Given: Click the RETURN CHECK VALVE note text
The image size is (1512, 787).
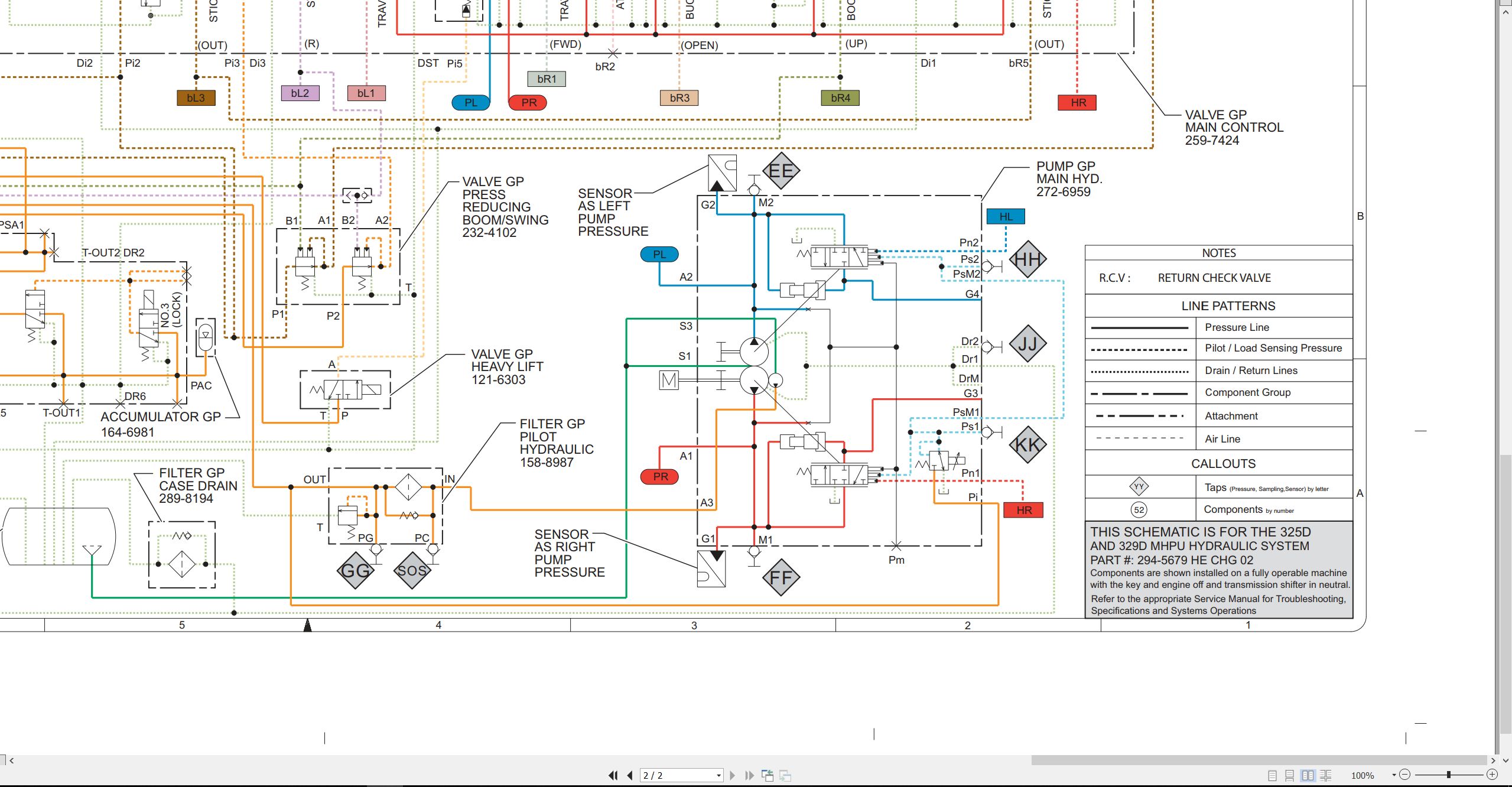Looking at the screenshot, I should point(1214,278).
